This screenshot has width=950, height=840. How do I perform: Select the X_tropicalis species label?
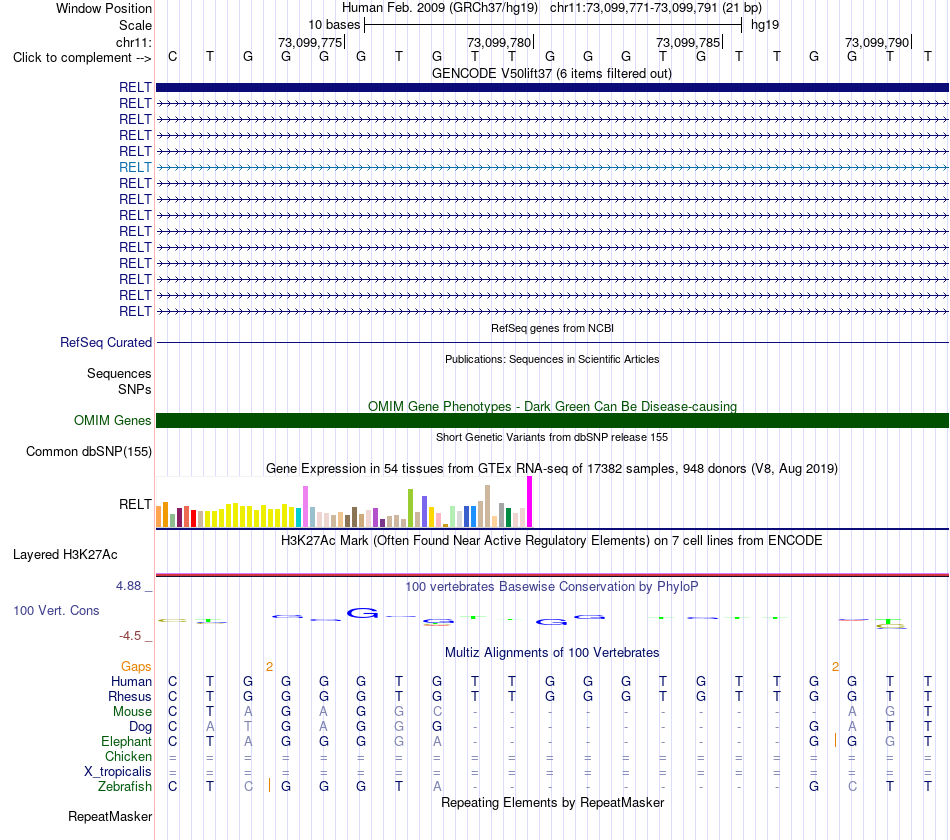(118, 772)
